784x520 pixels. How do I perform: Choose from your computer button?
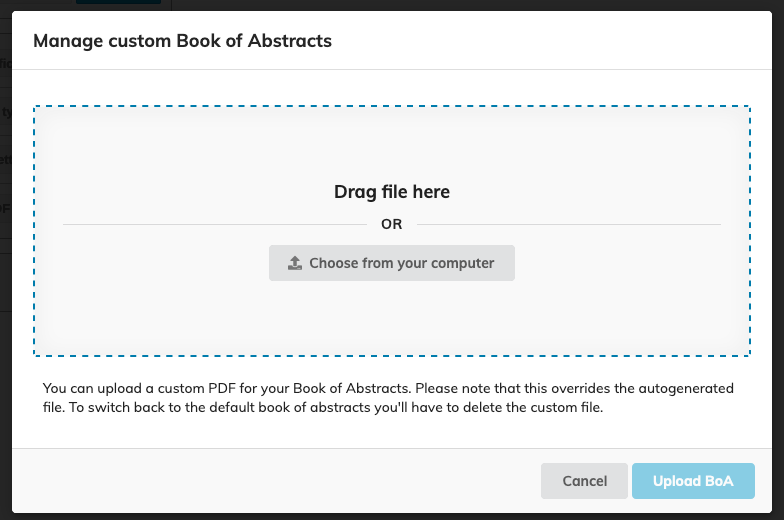pos(392,263)
